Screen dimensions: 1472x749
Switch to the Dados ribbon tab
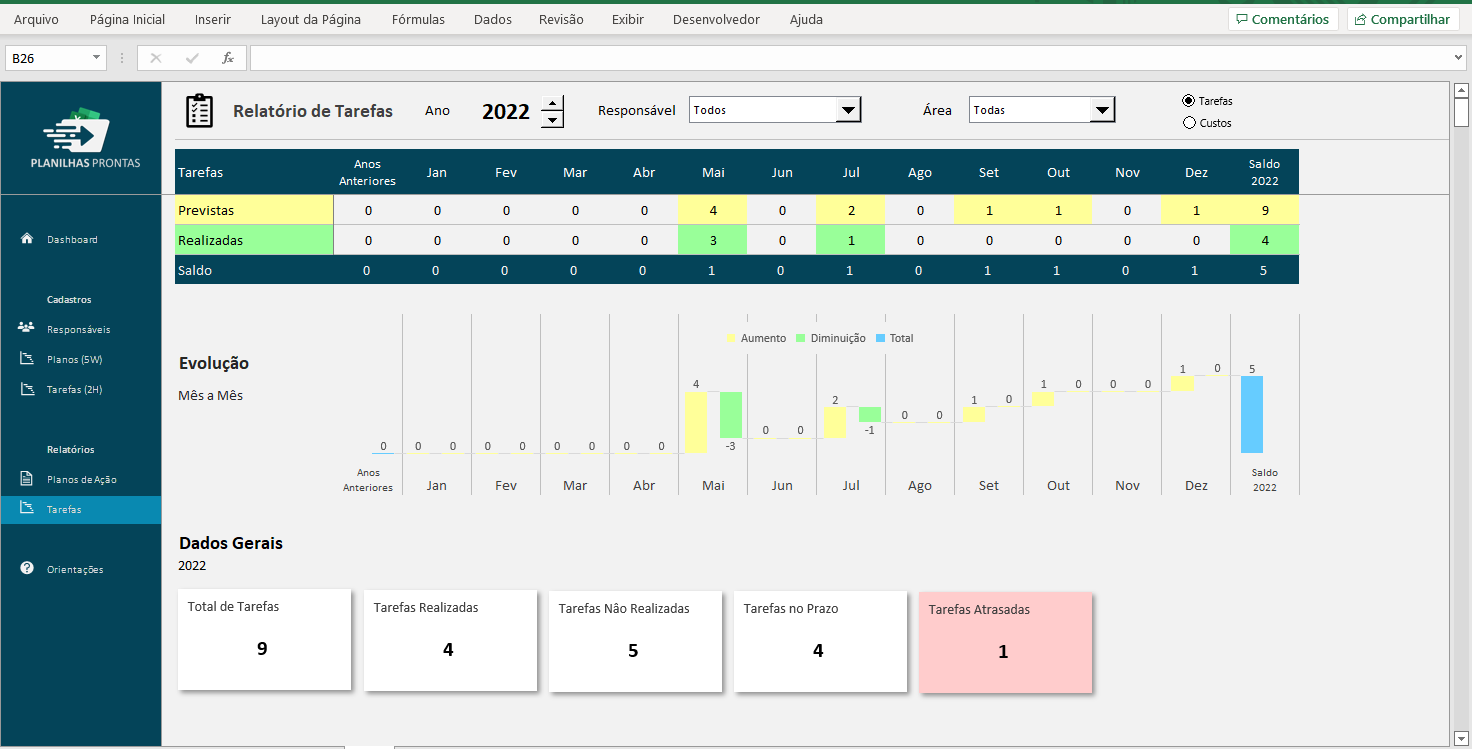click(492, 18)
